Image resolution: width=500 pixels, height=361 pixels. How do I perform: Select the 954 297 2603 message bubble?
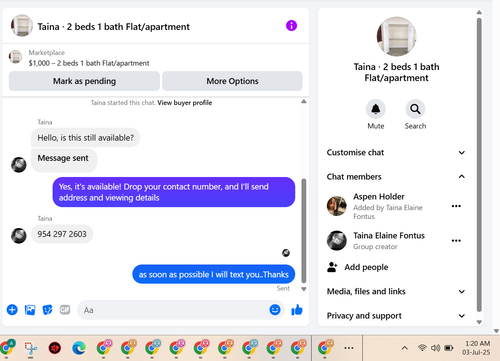[62, 234]
